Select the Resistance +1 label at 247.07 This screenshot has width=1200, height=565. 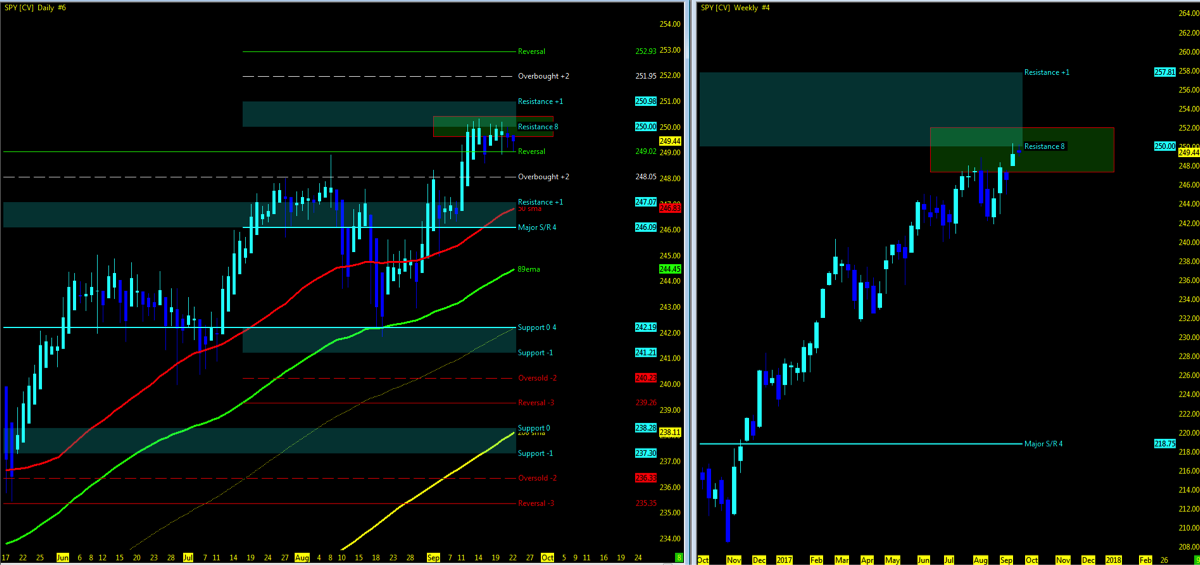tap(540, 202)
